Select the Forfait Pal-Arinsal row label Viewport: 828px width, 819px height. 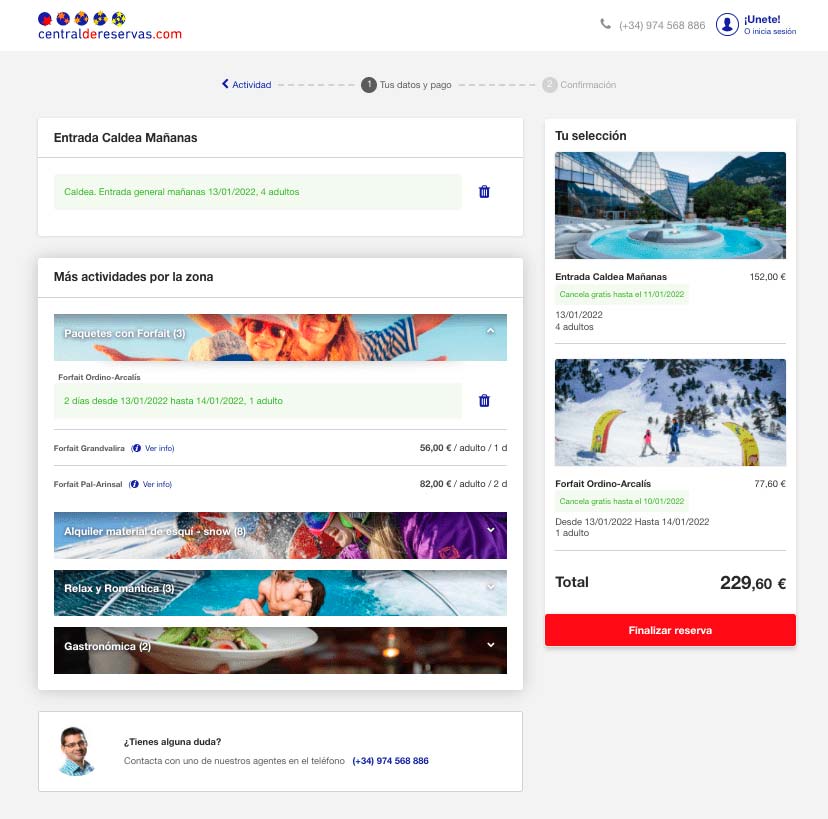coord(88,484)
